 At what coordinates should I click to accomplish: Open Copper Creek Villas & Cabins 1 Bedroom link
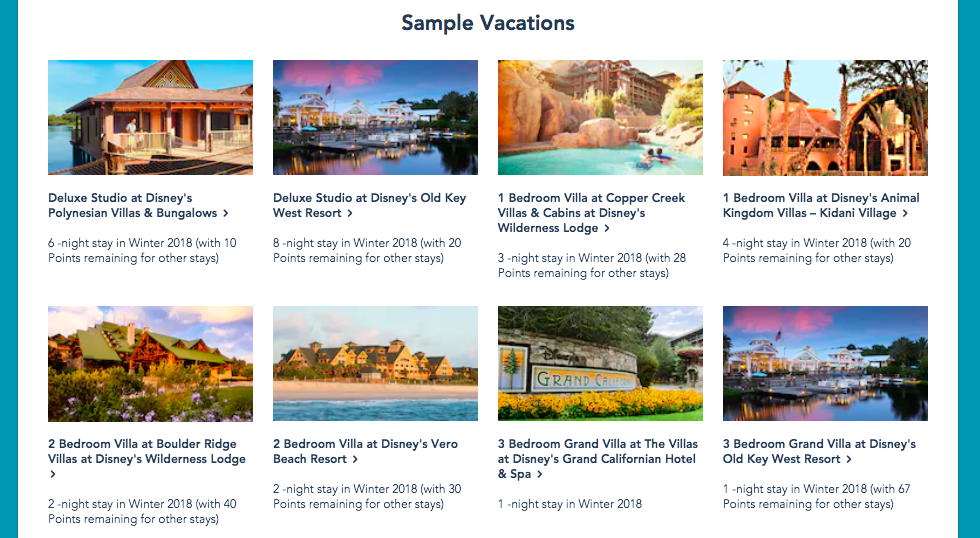click(x=591, y=213)
